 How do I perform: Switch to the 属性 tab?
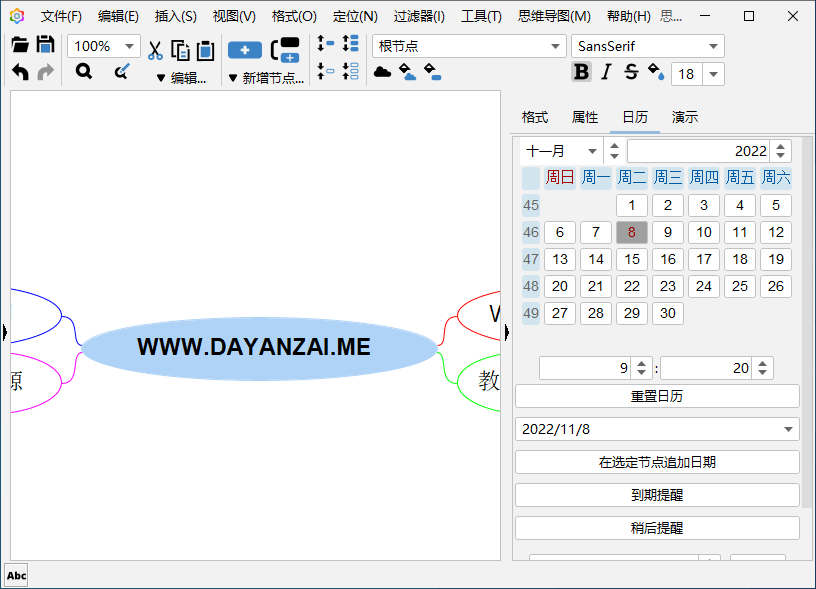click(584, 117)
